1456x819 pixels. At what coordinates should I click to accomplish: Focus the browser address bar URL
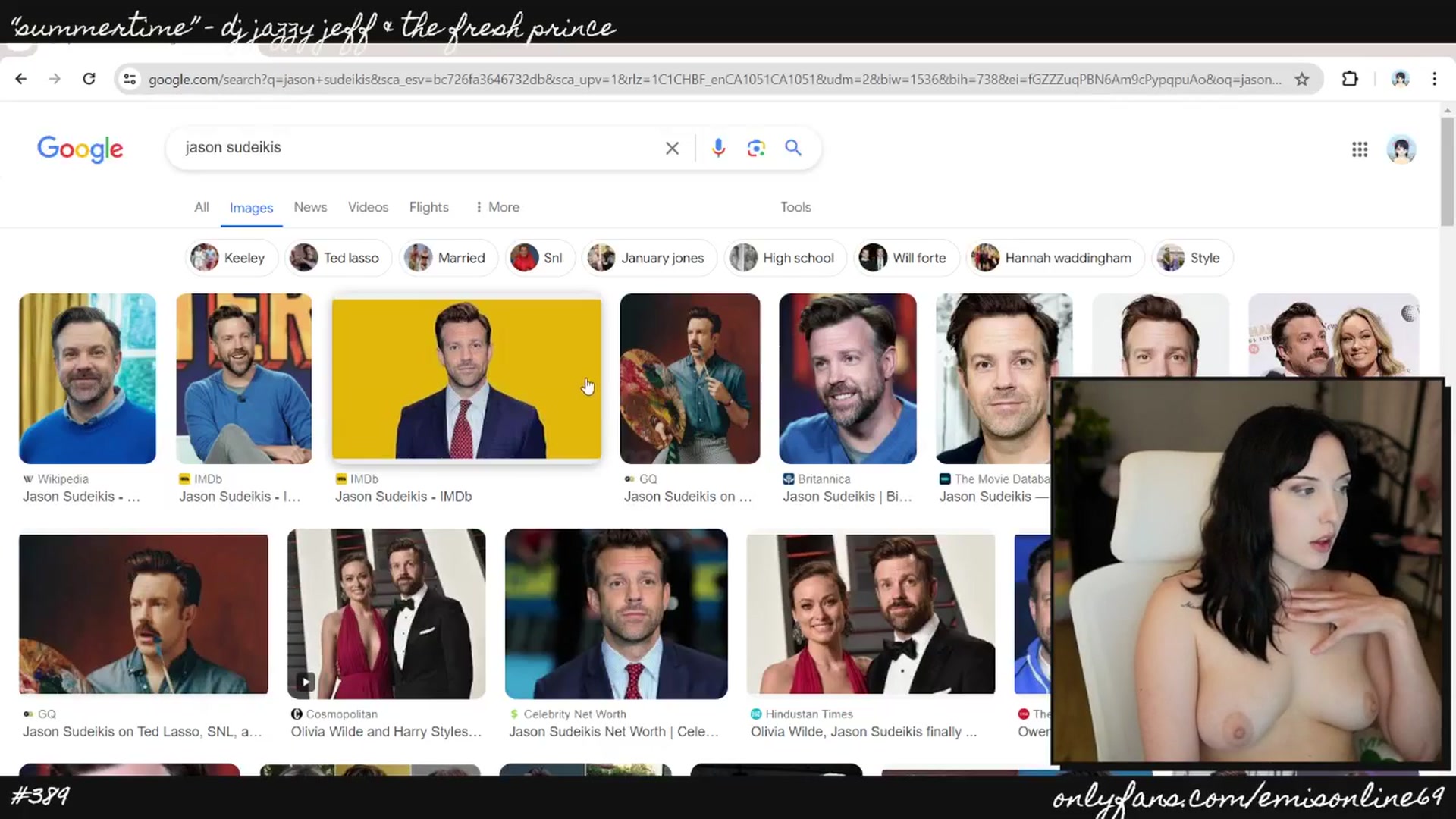pyautogui.click(x=714, y=79)
